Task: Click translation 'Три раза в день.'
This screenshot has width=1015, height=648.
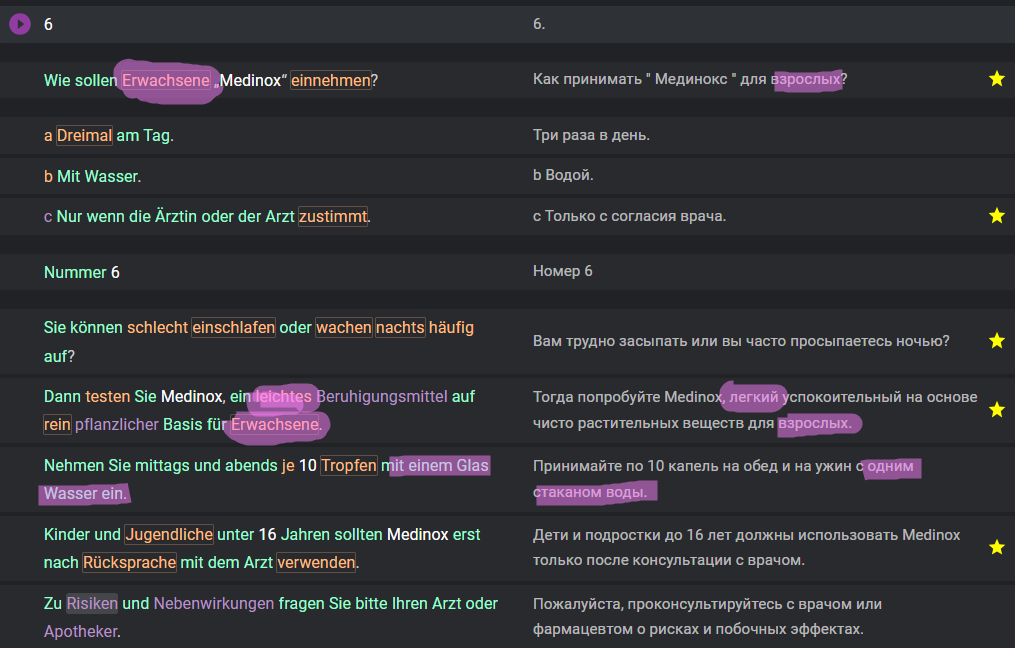Action: pyautogui.click(x=591, y=135)
